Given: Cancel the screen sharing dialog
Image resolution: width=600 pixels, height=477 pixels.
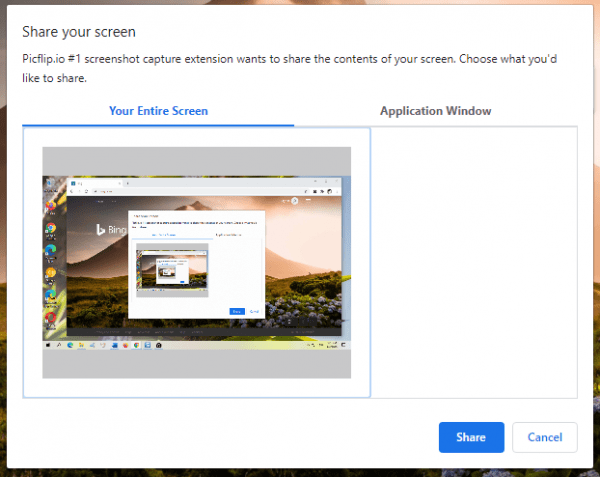Looking at the screenshot, I should tap(545, 437).
